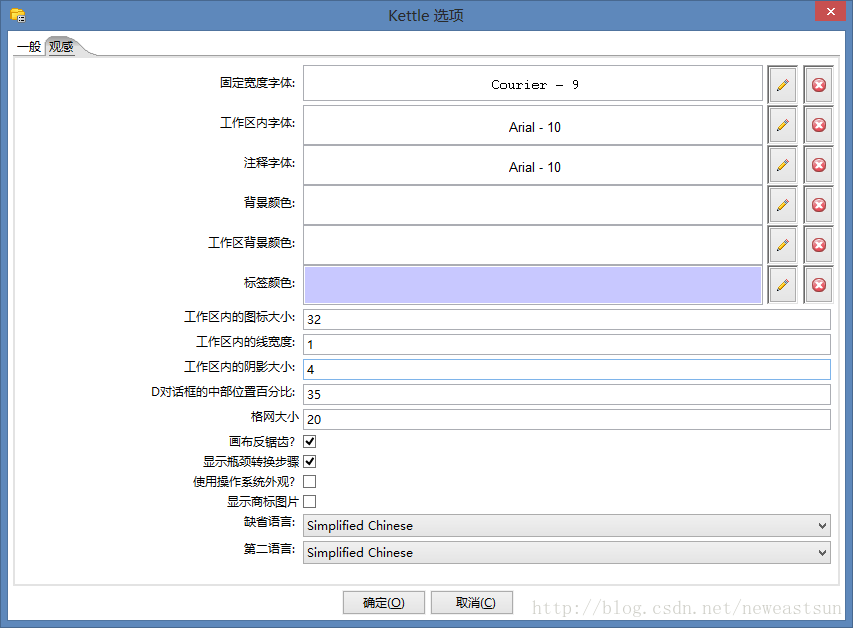Edit the 工作区内字体 font with pencil icon

[x=782, y=125]
